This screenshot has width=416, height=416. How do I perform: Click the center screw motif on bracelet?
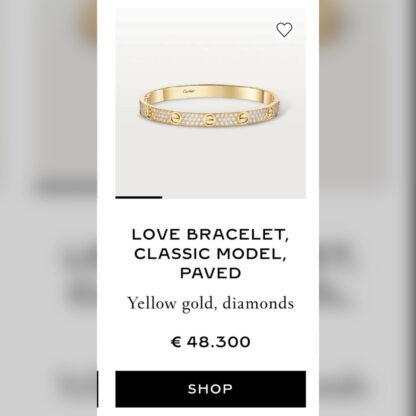[x=209, y=119]
